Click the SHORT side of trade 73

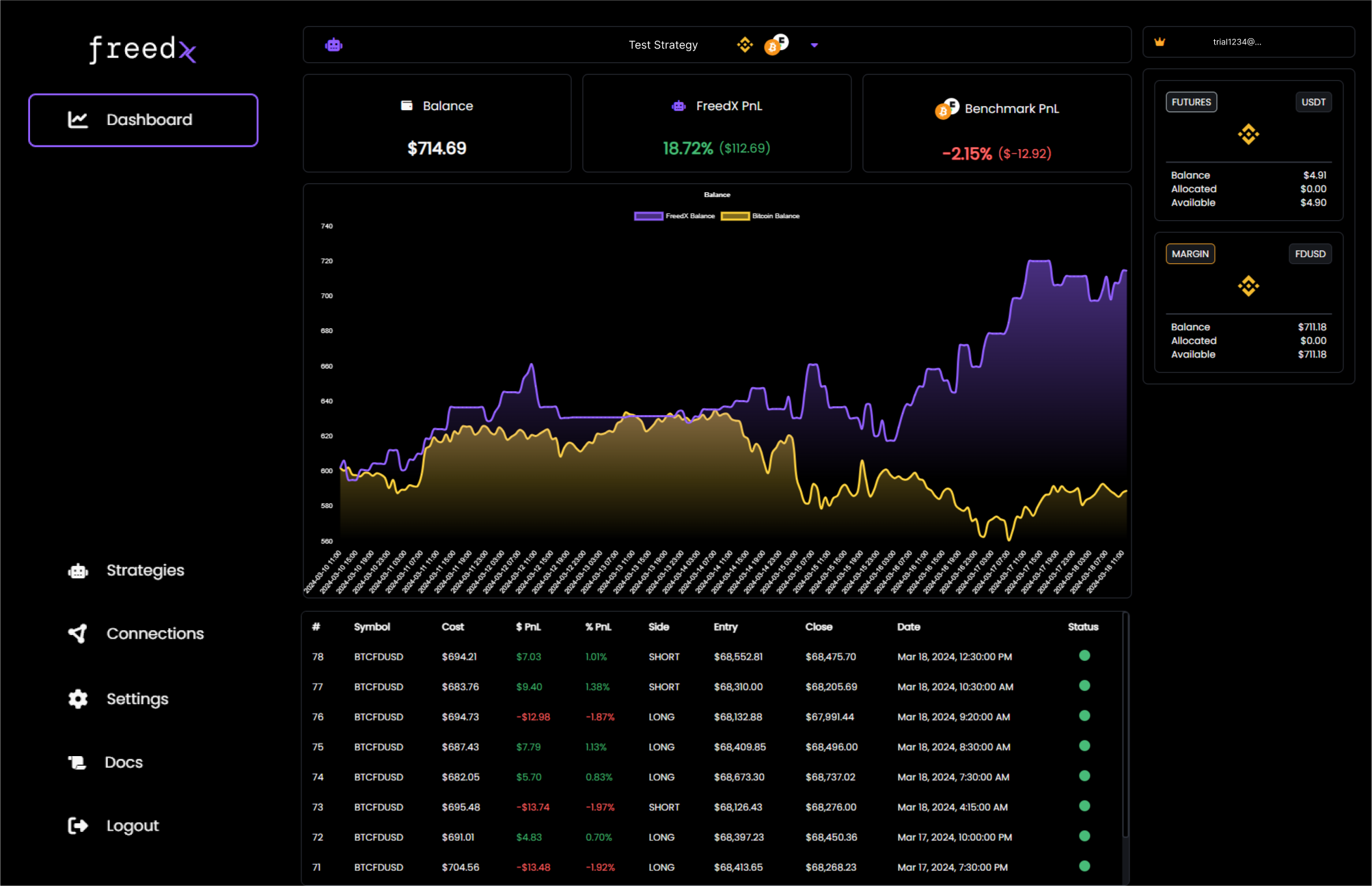663,807
